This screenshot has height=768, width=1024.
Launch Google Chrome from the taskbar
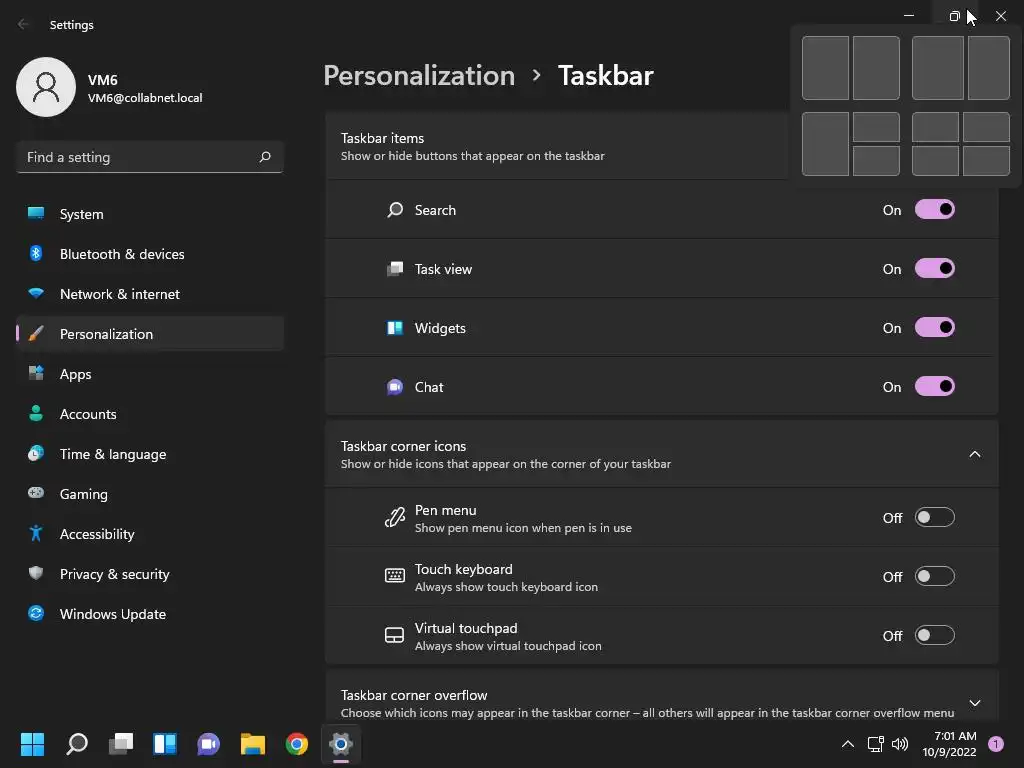[x=296, y=743]
